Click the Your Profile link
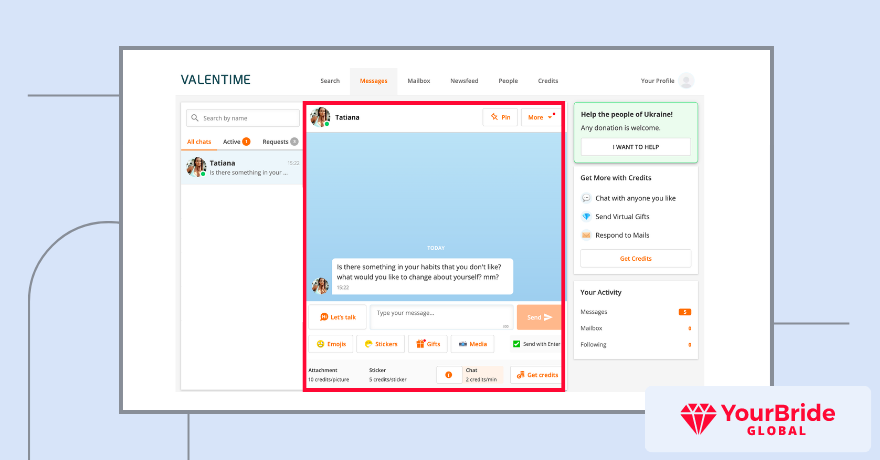Viewport: 880px width, 460px height. coord(657,81)
